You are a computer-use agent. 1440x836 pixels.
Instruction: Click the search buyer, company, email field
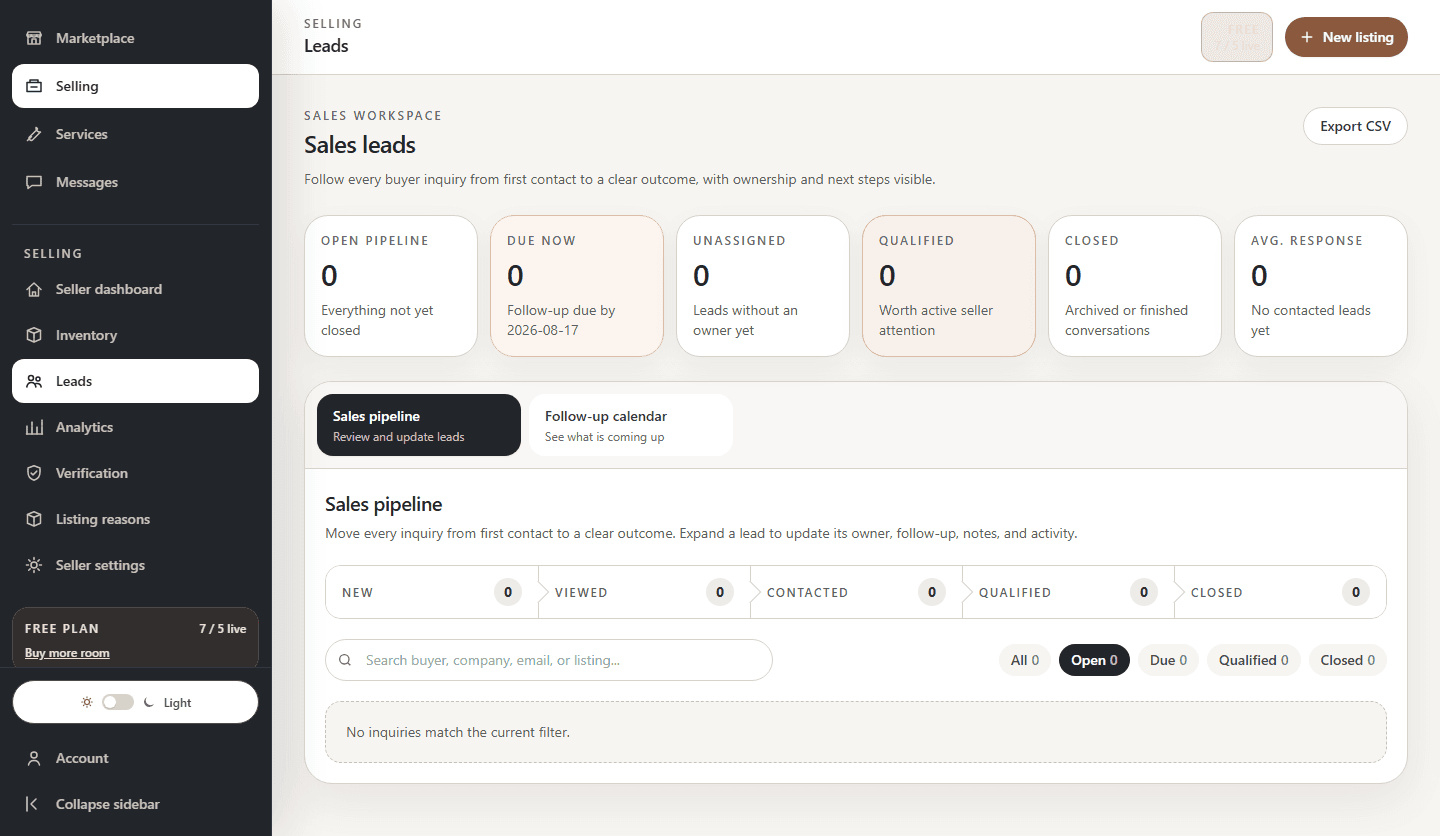[549, 660]
